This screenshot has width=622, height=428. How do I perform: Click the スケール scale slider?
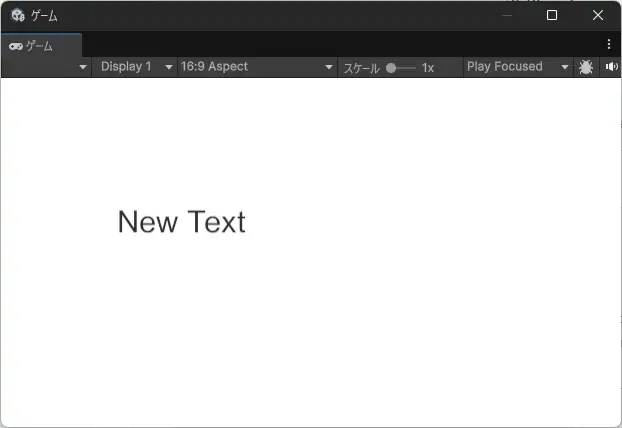click(401, 68)
